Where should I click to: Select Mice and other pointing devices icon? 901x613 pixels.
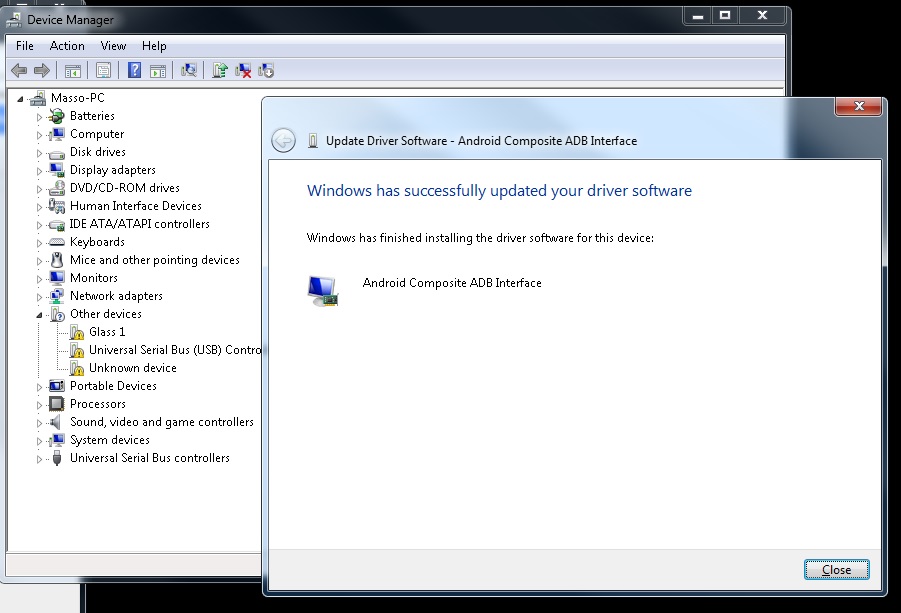[x=56, y=260]
